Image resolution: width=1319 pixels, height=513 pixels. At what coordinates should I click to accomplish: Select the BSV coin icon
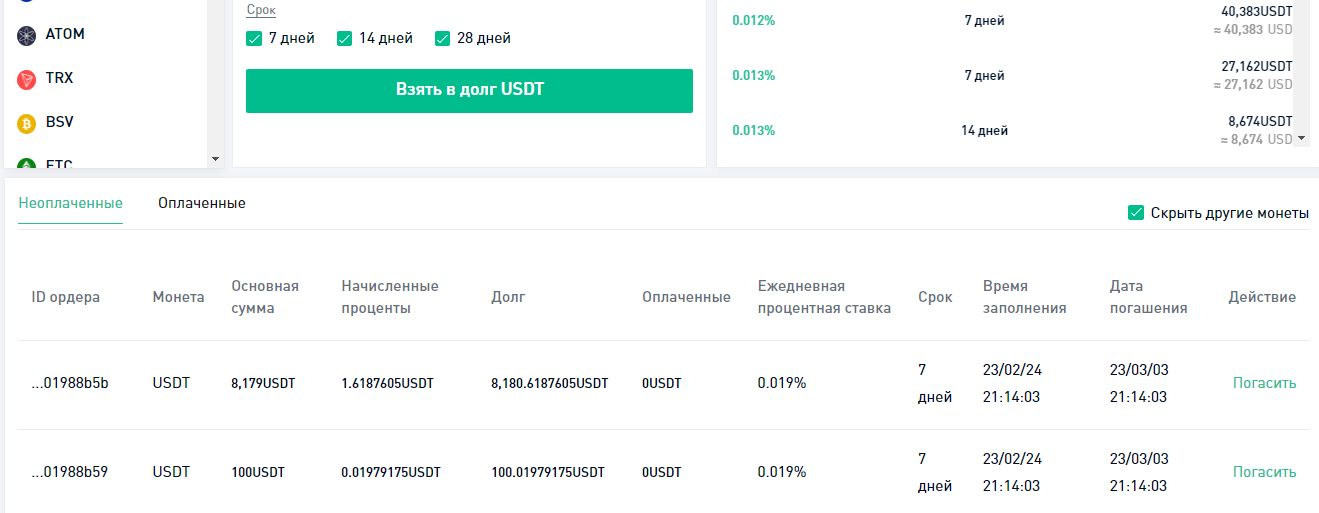26,122
